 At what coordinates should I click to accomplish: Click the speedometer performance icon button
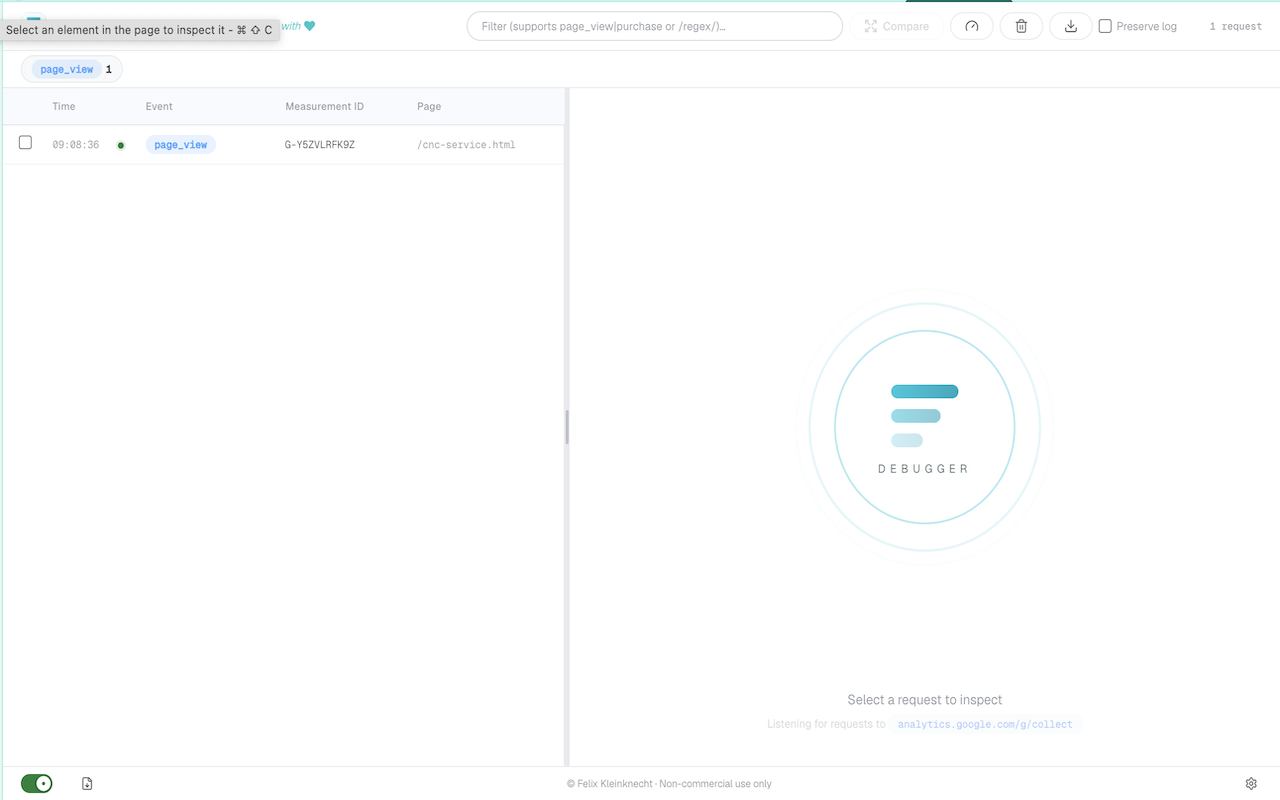click(x=971, y=26)
